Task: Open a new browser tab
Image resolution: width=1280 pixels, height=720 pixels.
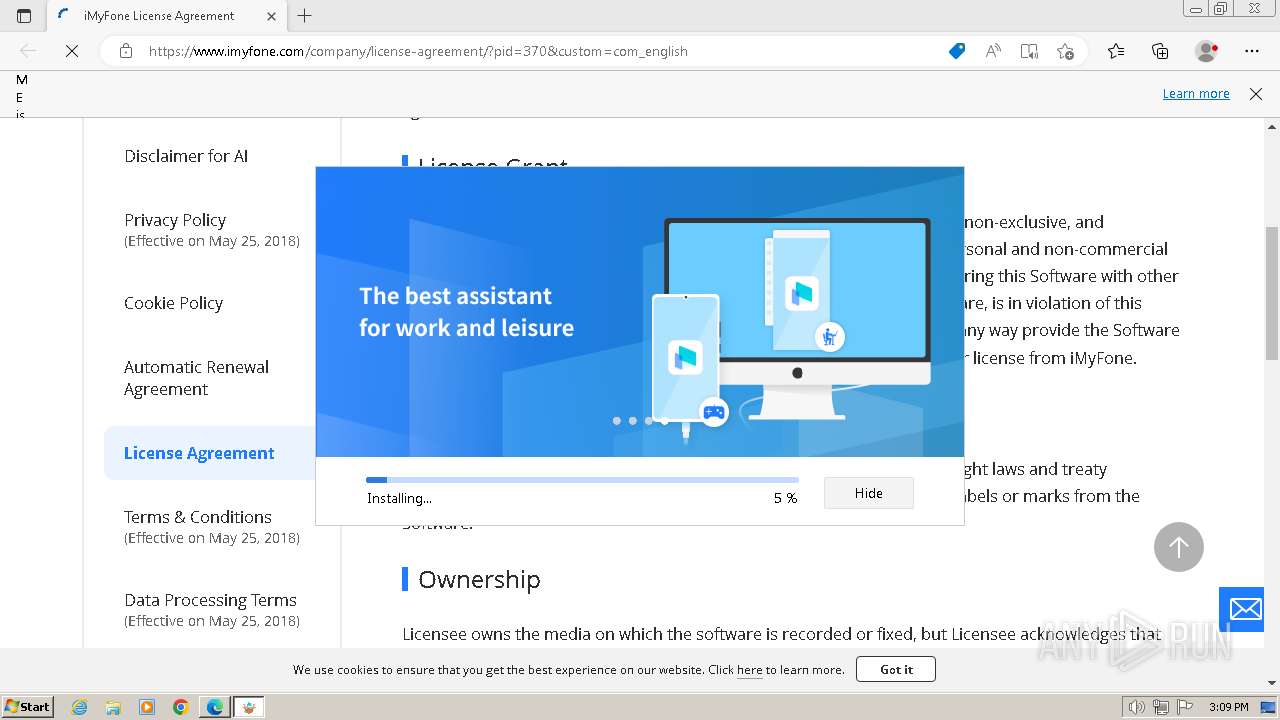Action: [x=305, y=16]
